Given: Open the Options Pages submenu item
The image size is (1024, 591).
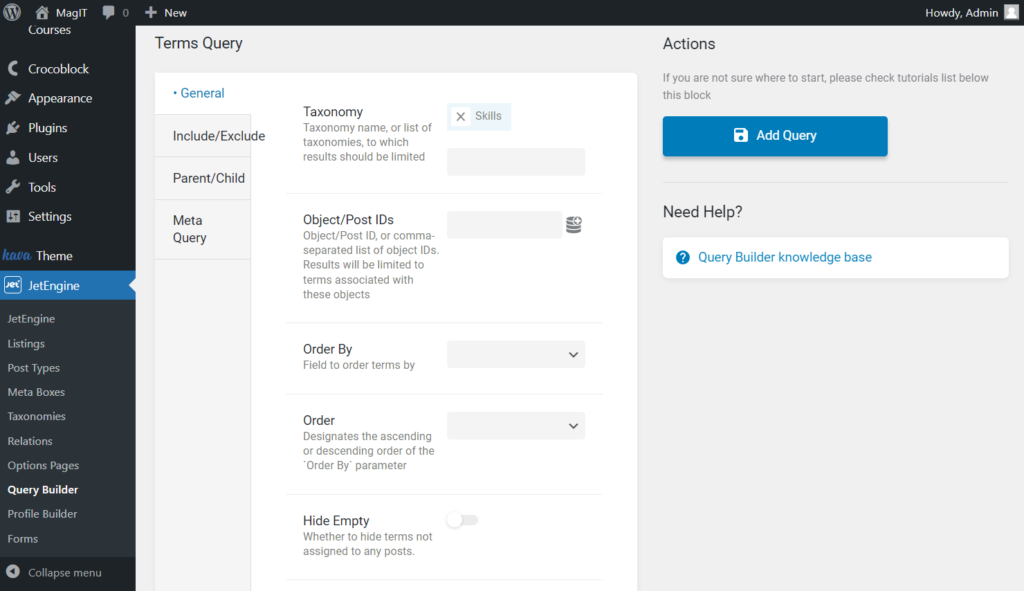Looking at the screenshot, I should [43, 465].
